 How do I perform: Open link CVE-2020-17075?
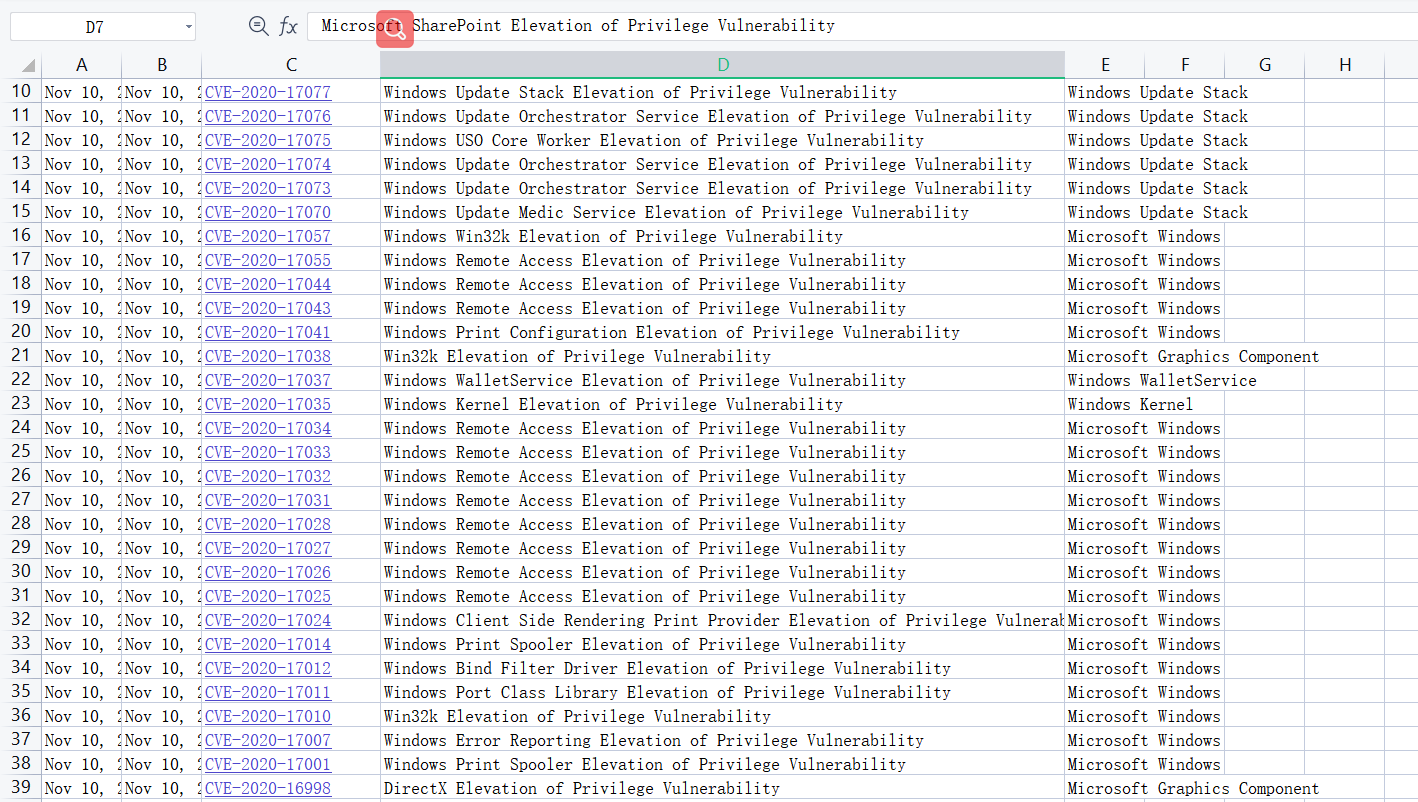(x=268, y=140)
